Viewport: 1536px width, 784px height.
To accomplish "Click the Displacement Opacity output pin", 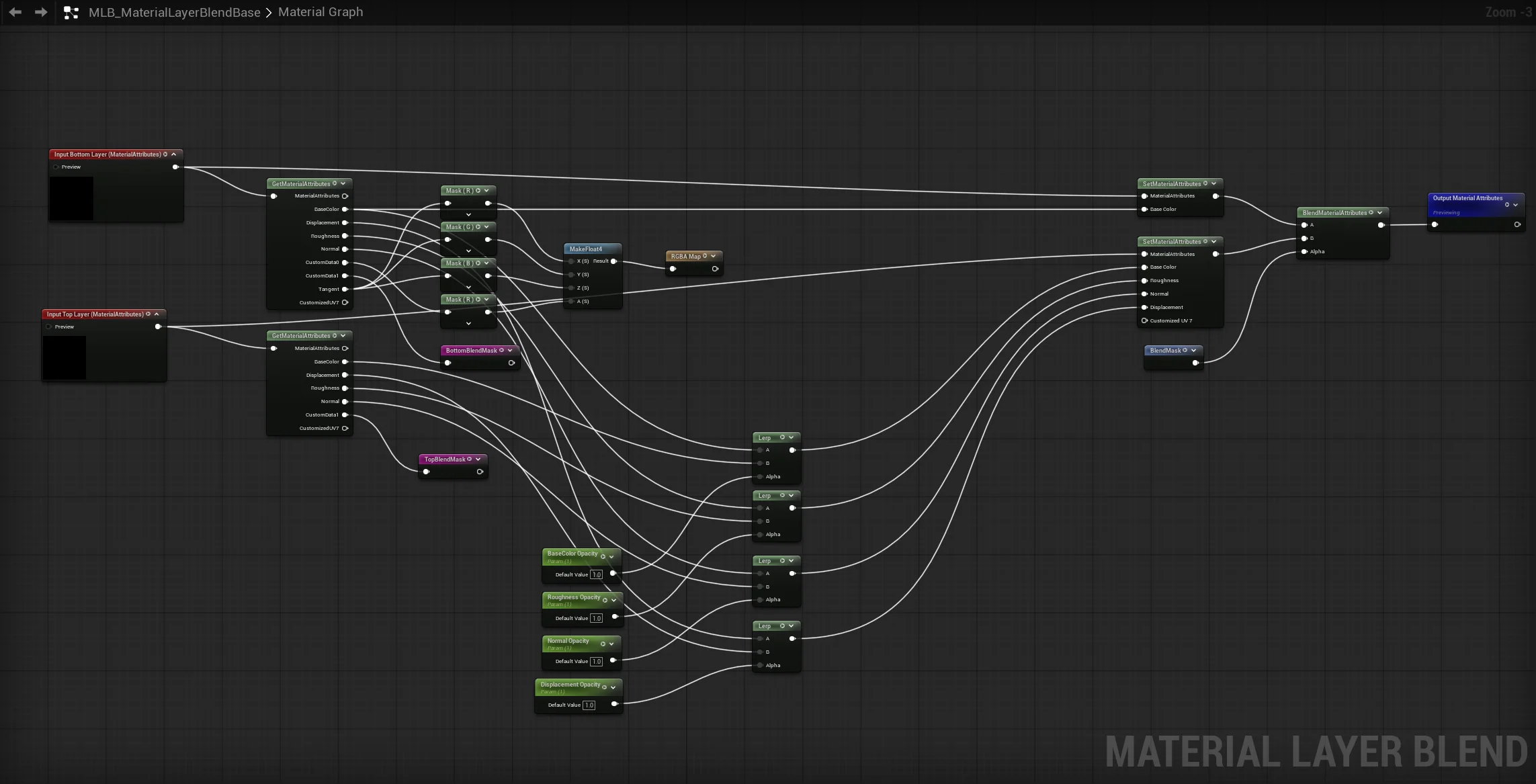I will pos(614,705).
